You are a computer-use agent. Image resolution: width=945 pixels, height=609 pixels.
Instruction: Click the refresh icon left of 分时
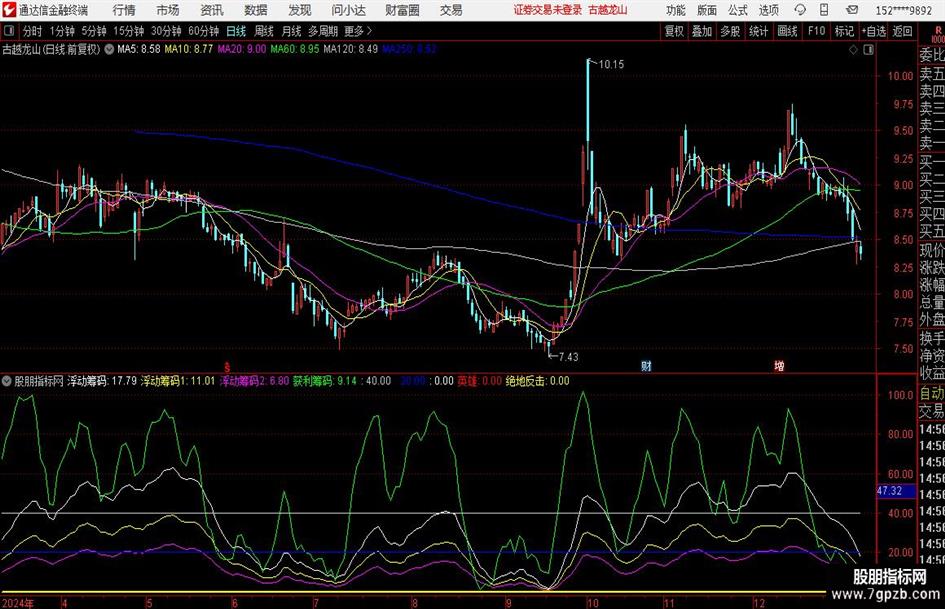point(10,30)
